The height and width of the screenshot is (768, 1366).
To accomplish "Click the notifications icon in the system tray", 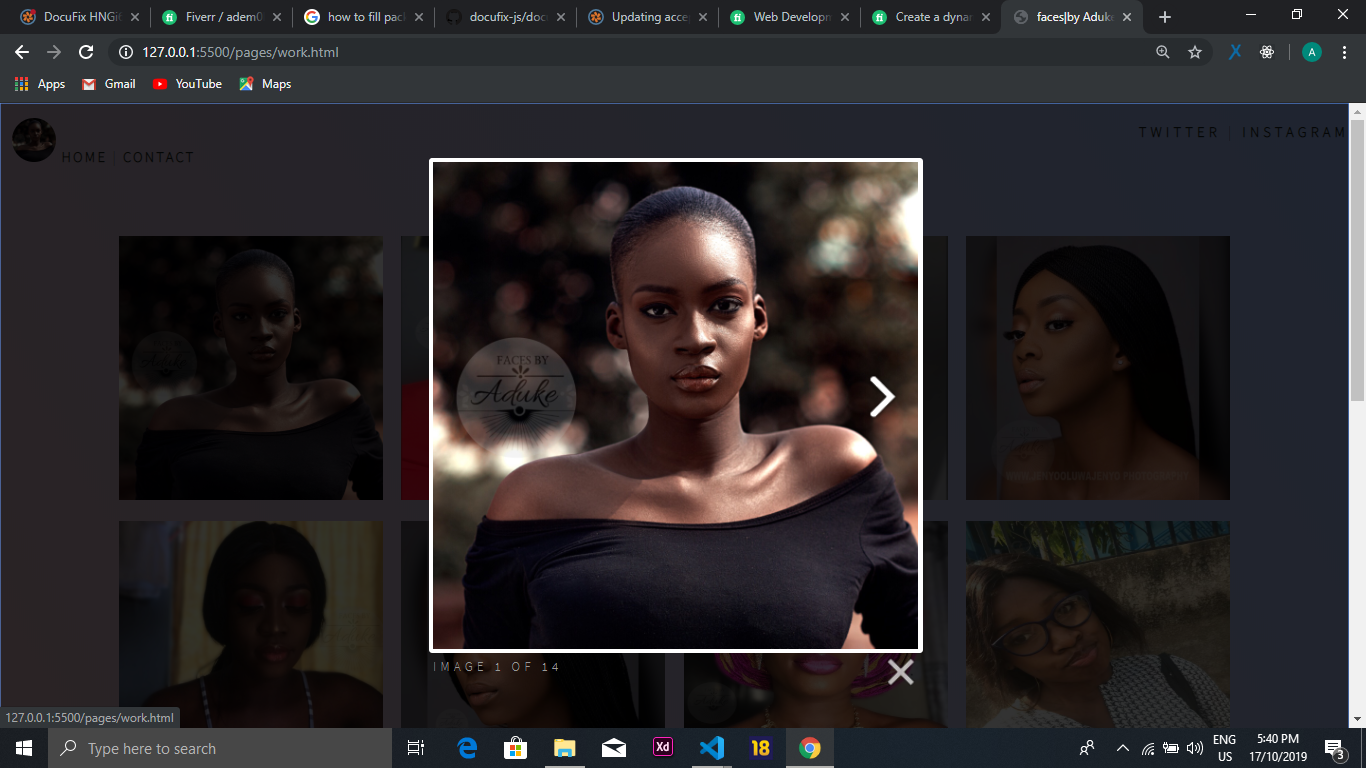I will pyautogui.click(x=1331, y=748).
